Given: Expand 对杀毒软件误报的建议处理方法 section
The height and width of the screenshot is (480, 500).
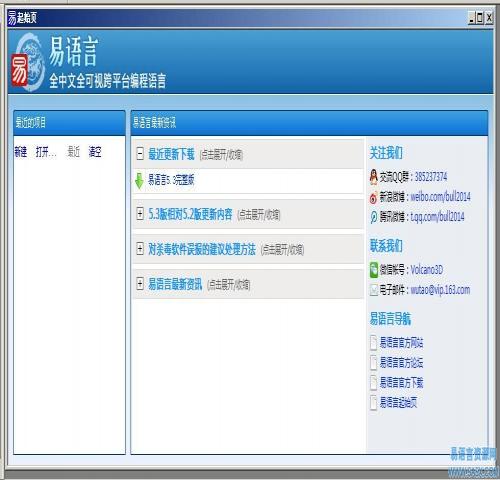Looking at the screenshot, I should [x=140, y=249].
